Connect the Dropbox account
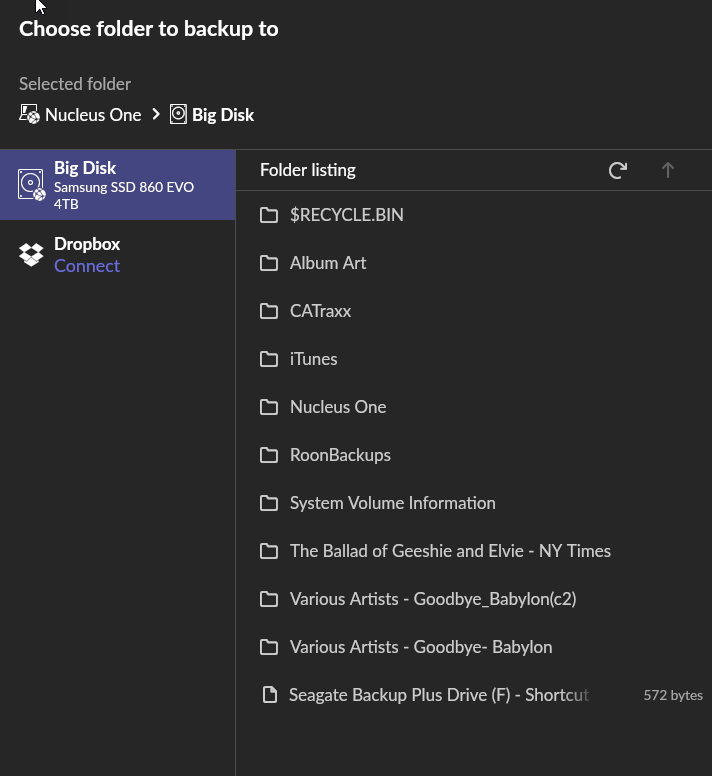The width and height of the screenshot is (712, 776). [87, 266]
